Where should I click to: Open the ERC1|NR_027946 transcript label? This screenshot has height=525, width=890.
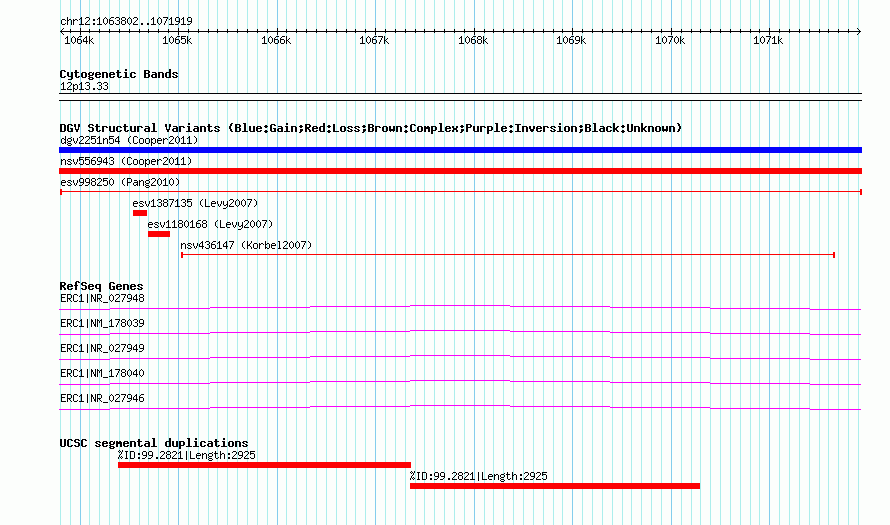click(102, 398)
